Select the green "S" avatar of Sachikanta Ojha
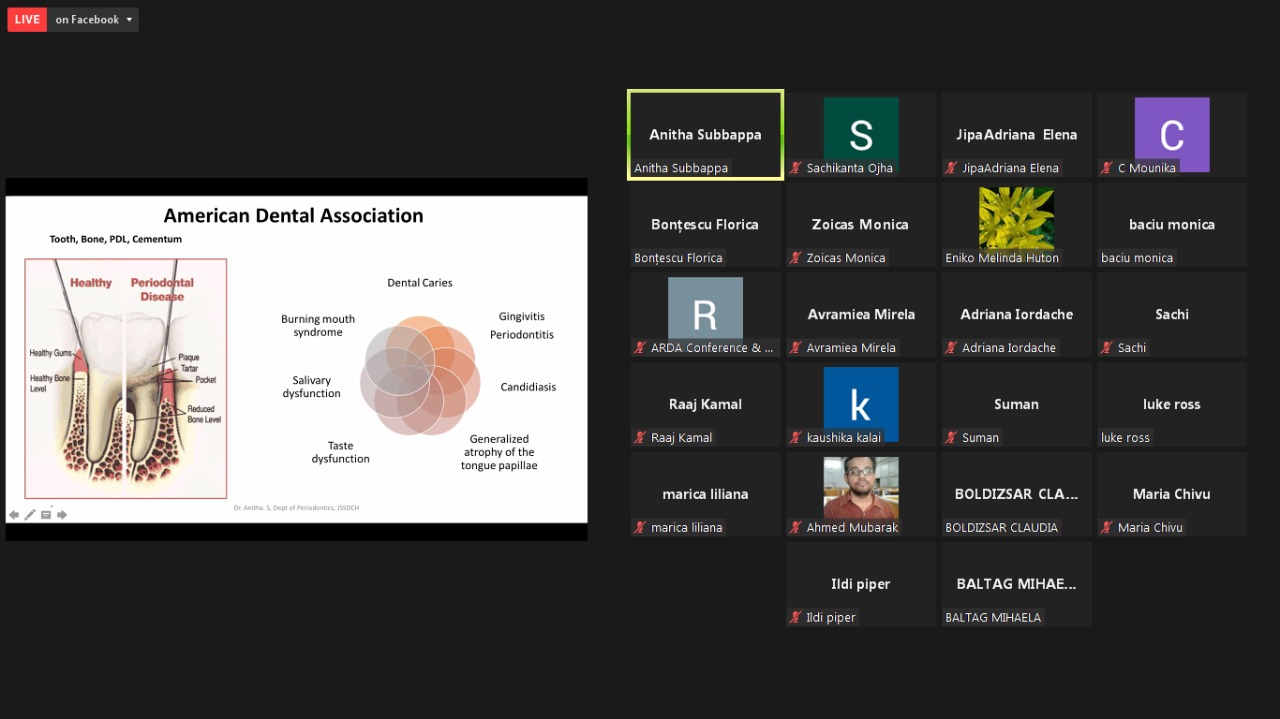The height and width of the screenshot is (719, 1280). [x=861, y=134]
